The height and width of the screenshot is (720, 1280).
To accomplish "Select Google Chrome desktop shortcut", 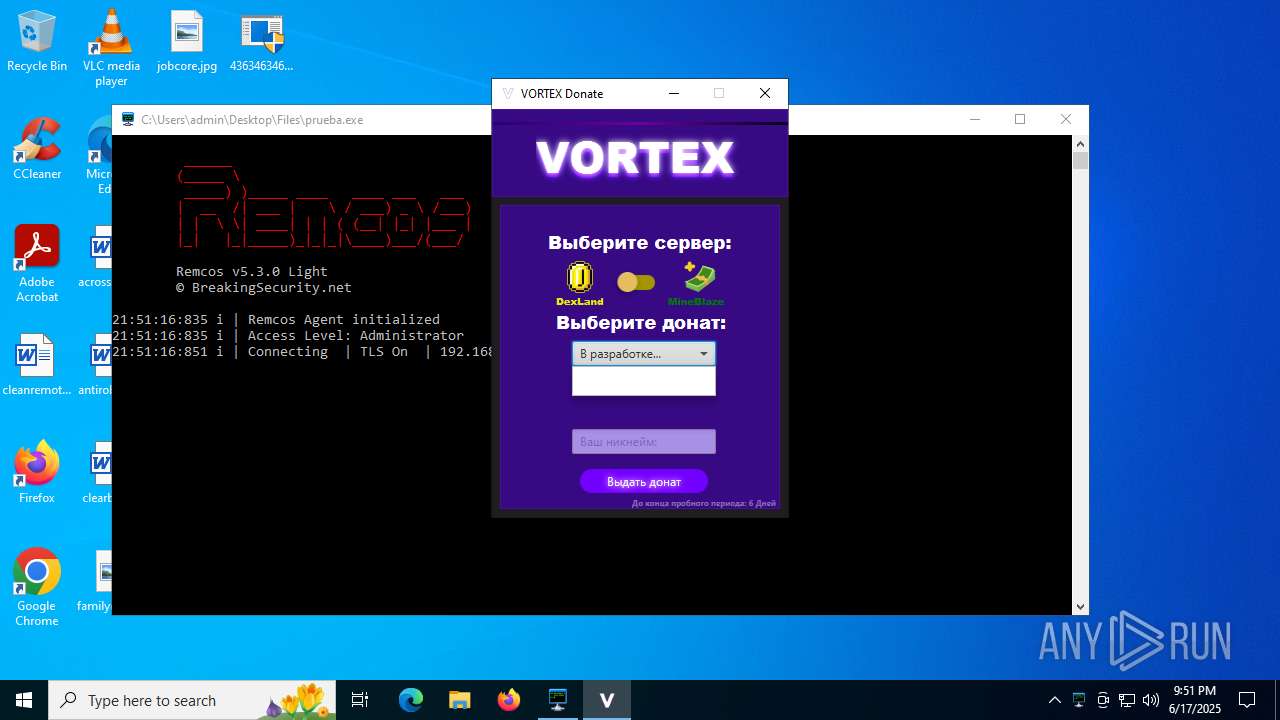I will pos(37,588).
